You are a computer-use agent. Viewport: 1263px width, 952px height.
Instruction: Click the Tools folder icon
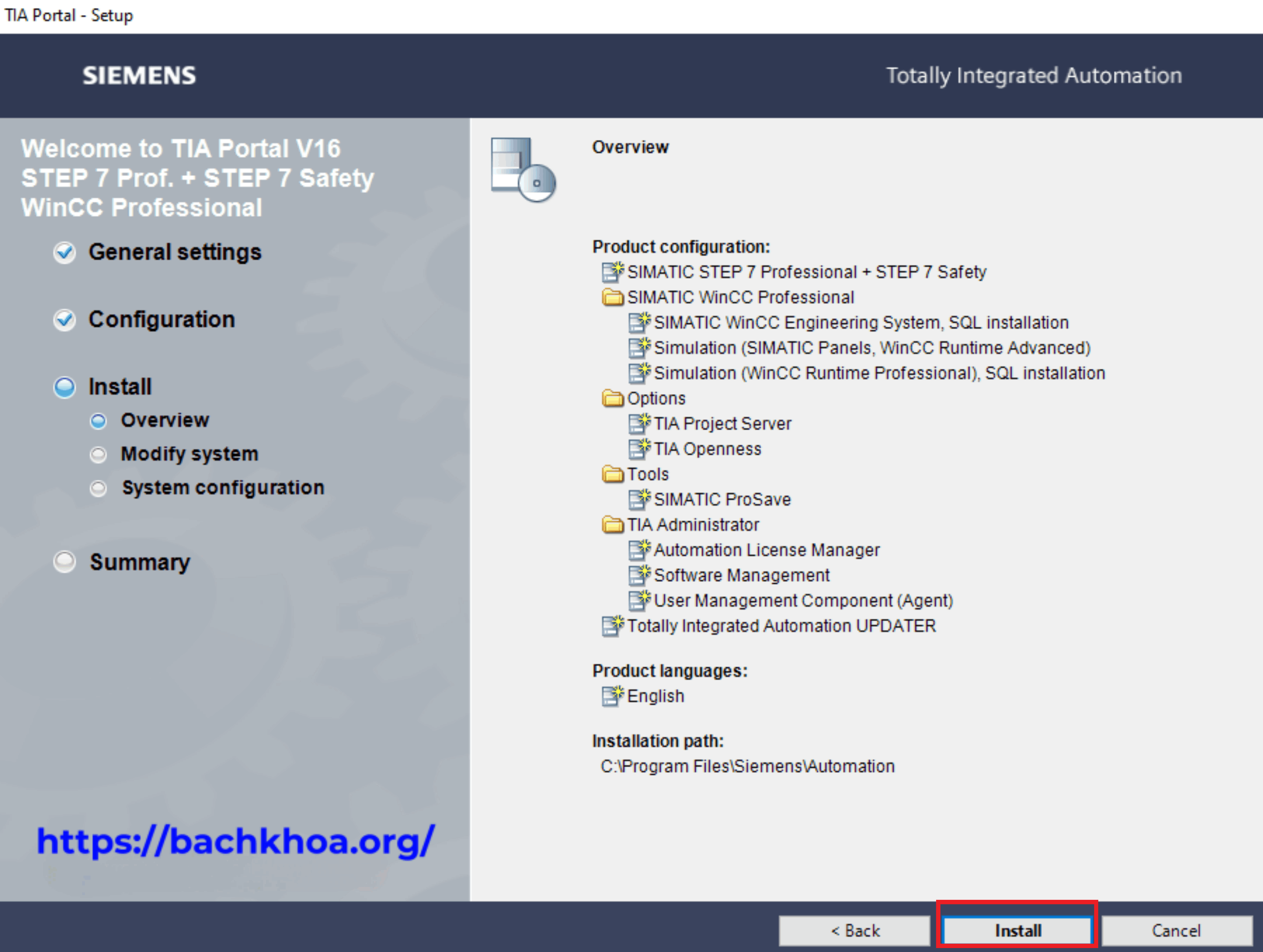[x=613, y=474]
